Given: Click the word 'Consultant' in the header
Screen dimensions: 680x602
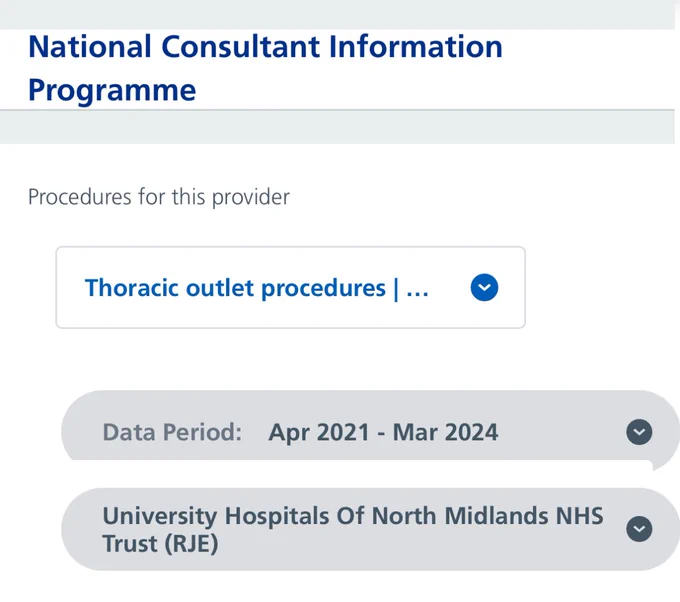Looking at the screenshot, I should click(x=241, y=46).
